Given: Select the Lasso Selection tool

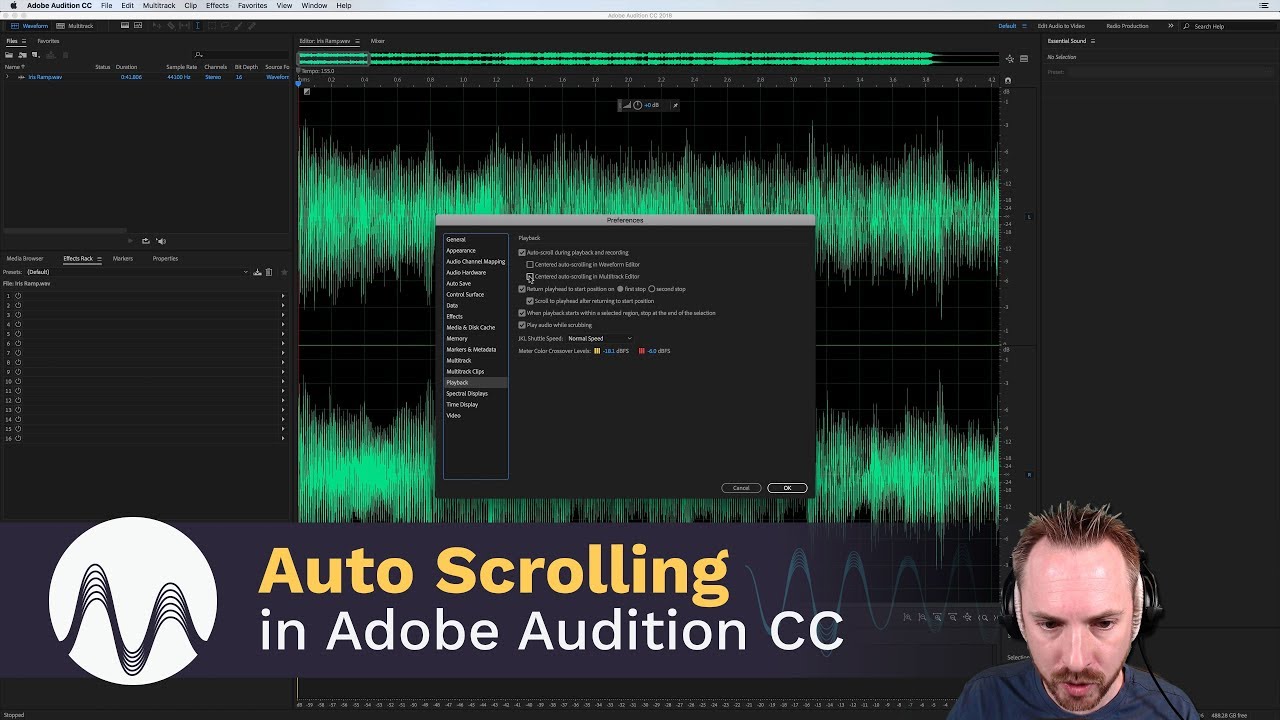Looking at the screenshot, I should 225,26.
